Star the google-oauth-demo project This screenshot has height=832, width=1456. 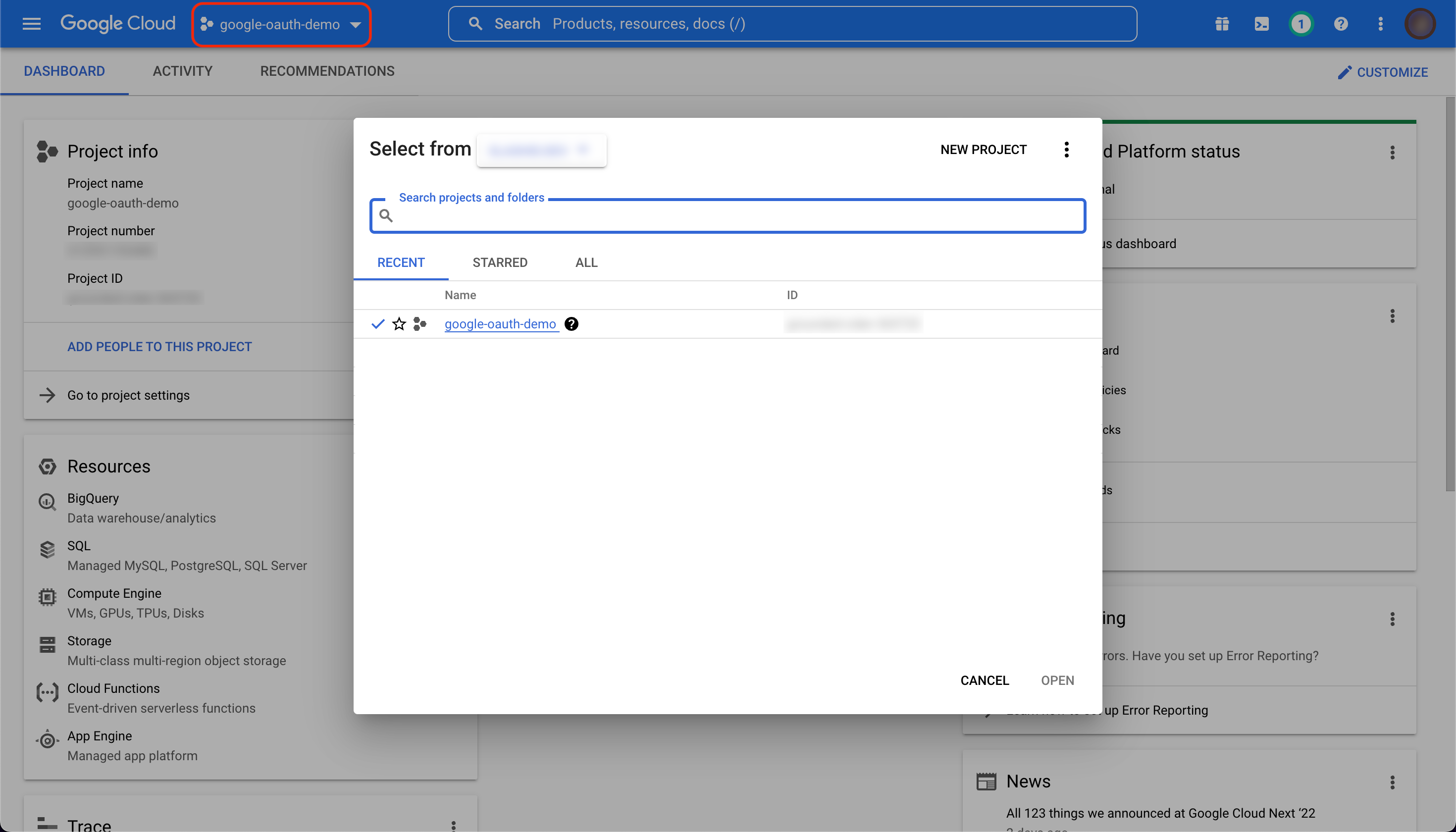(x=398, y=324)
